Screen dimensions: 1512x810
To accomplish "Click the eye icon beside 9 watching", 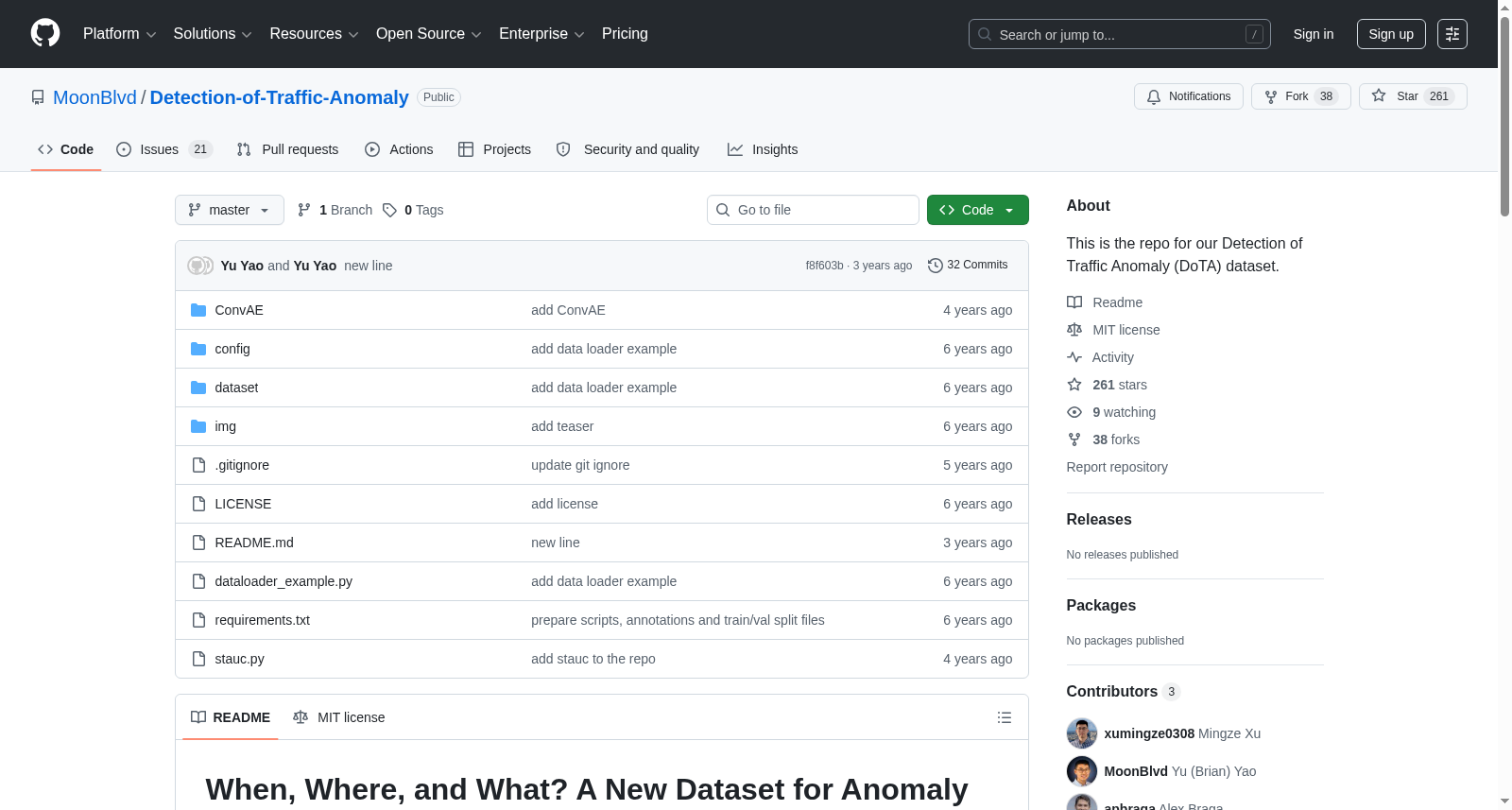I will coord(1074,412).
